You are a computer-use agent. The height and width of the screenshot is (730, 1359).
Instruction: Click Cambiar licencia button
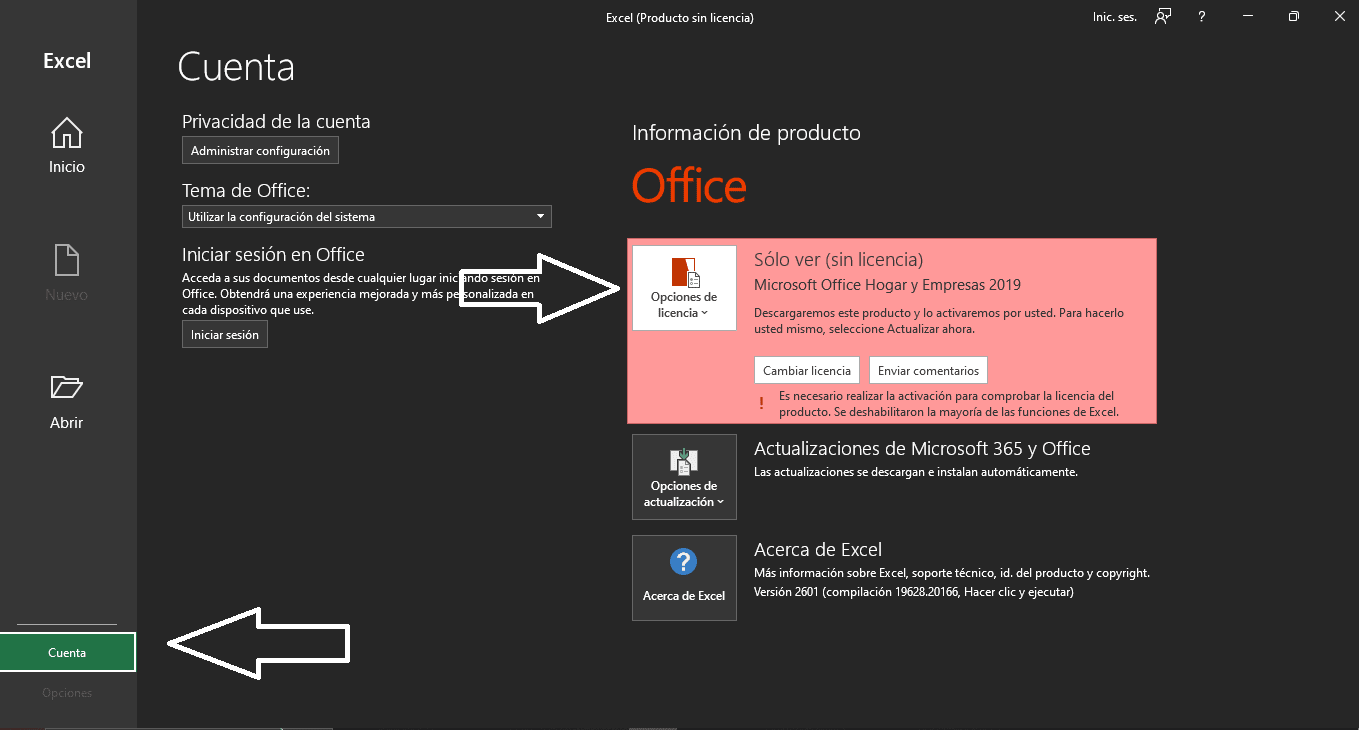tap(807, 370)
